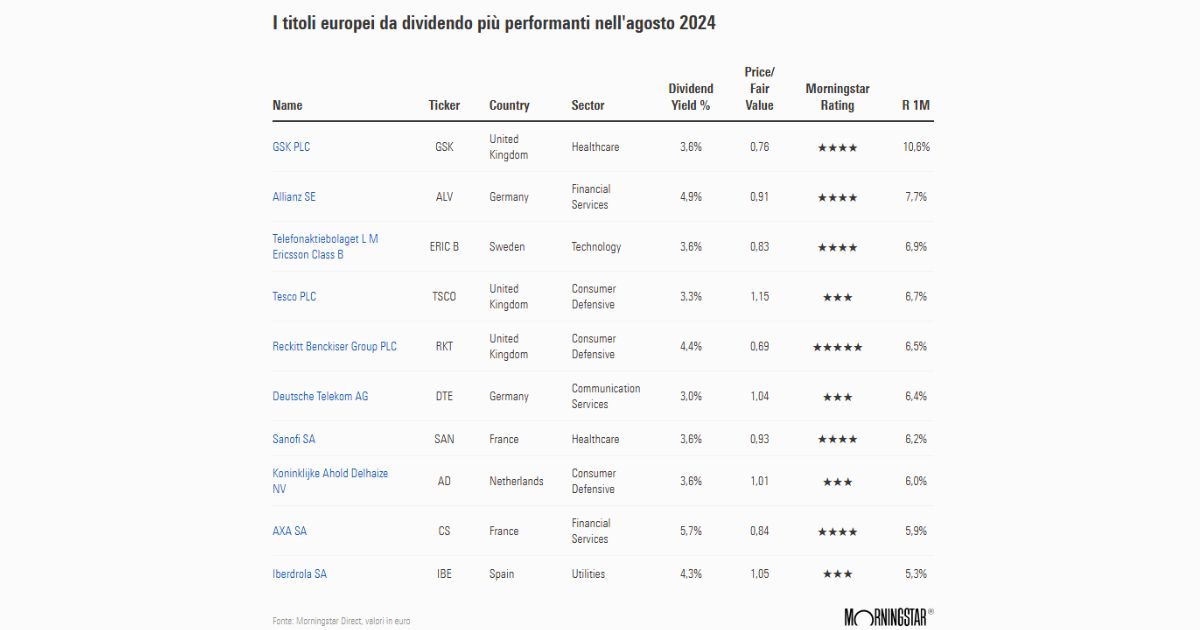Click the Morningstar logo
The height and width of the screenshot is (630, 1200).
coord(889,616)
